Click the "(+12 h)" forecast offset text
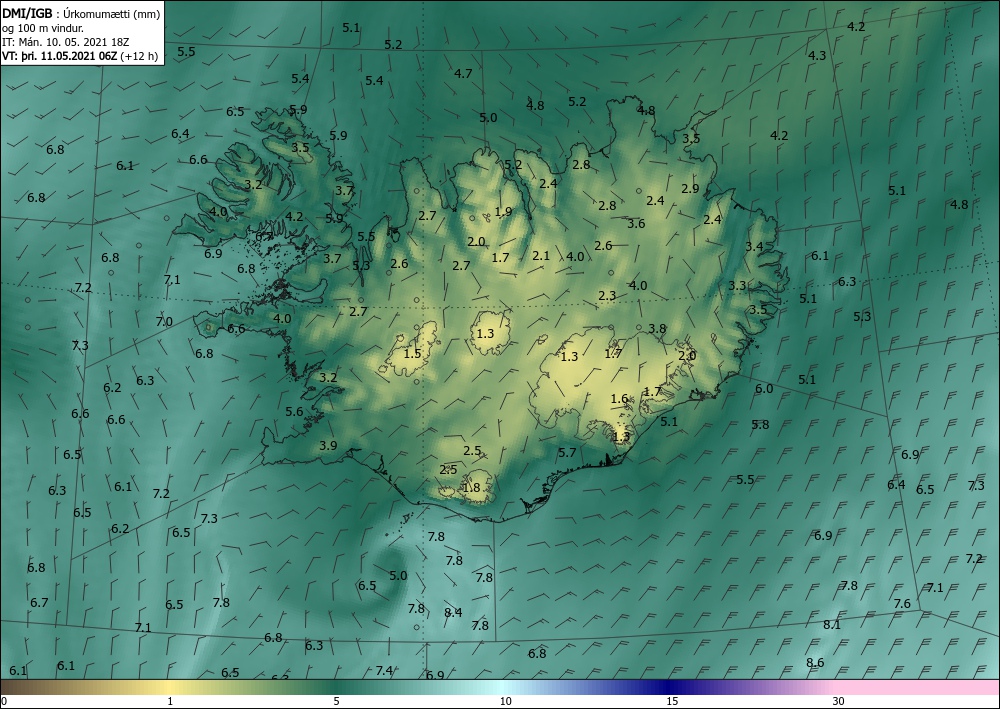This screenshot has width=1000, height=709. click(x=139, y=56)
